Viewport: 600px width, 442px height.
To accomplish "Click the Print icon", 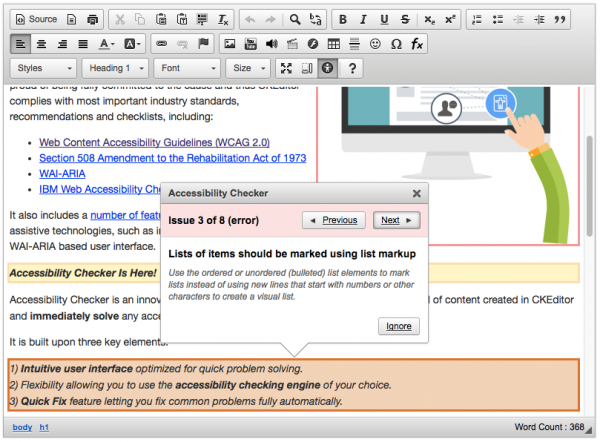I will 92,19.
